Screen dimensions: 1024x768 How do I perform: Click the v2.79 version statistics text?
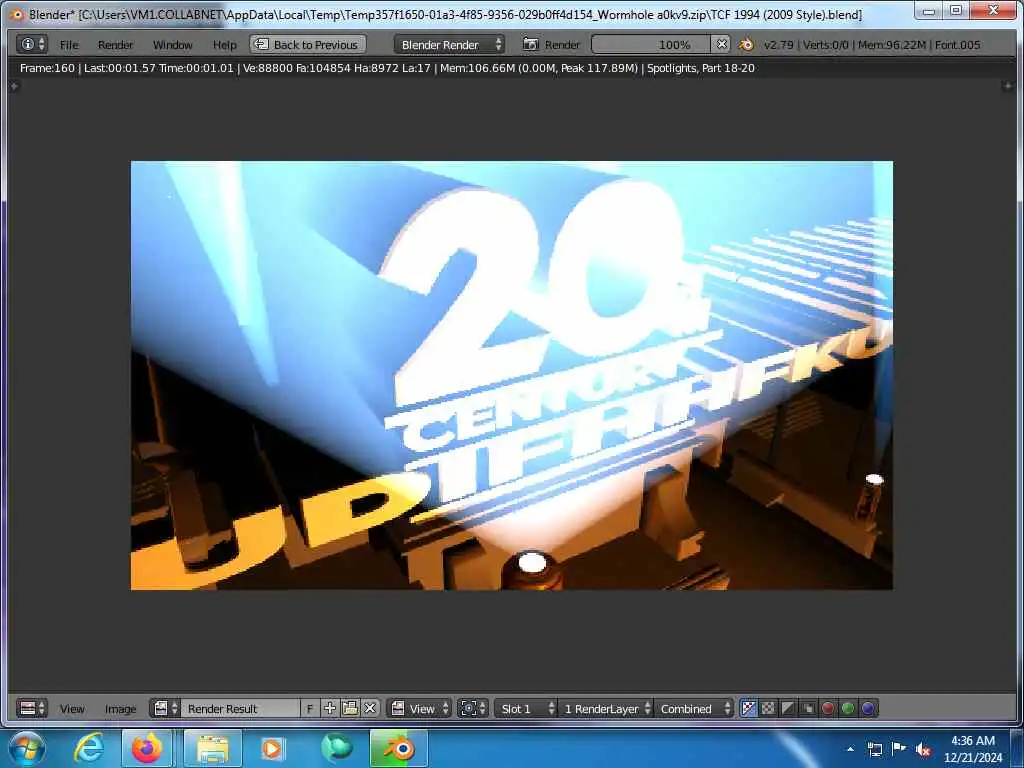(x=872, y=45)
